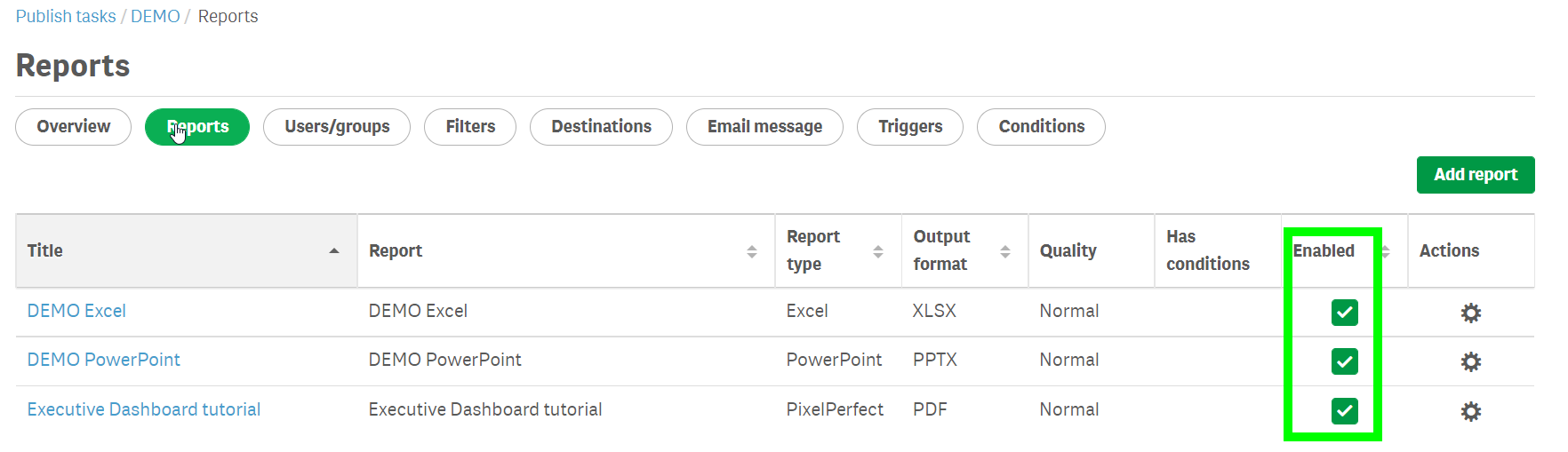Viewport: 1568px width, 452px height.
Task: Uncheck Enabled for Executive Dashboard tutorial
Action: tap(1344, 410)
